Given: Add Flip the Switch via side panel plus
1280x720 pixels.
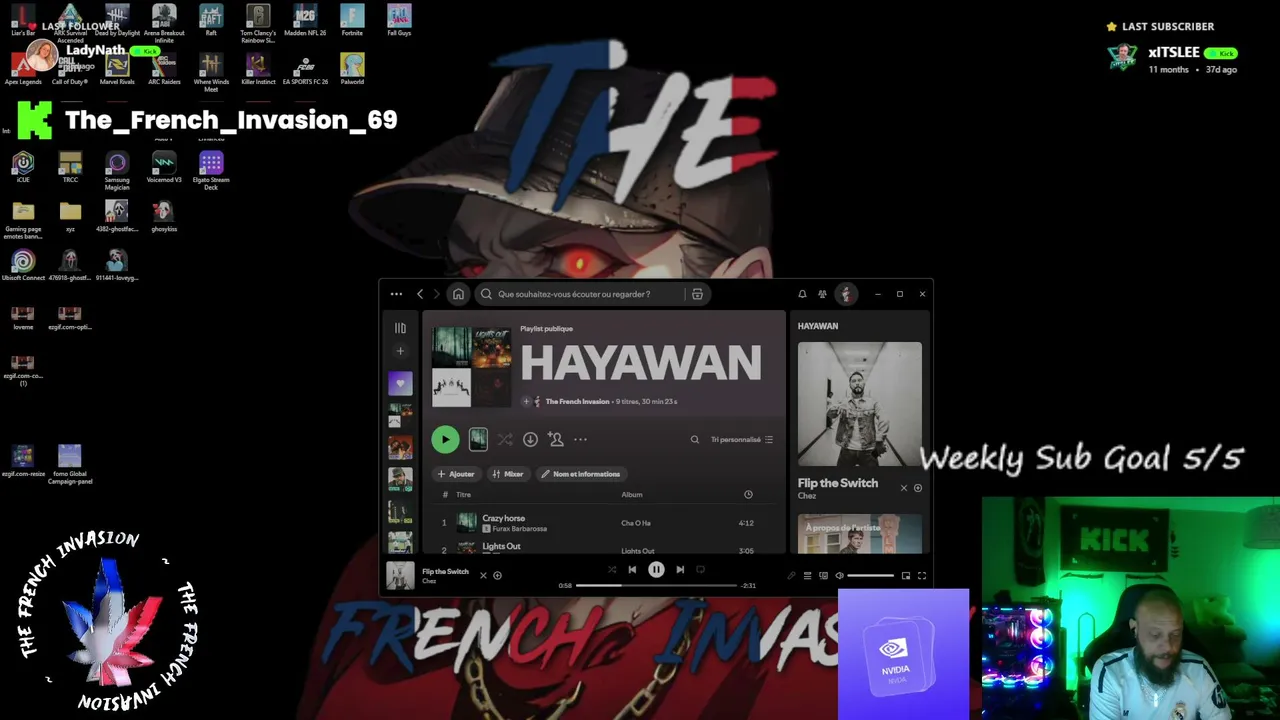Looking at the screenshot, I should (x=918, y=488).
